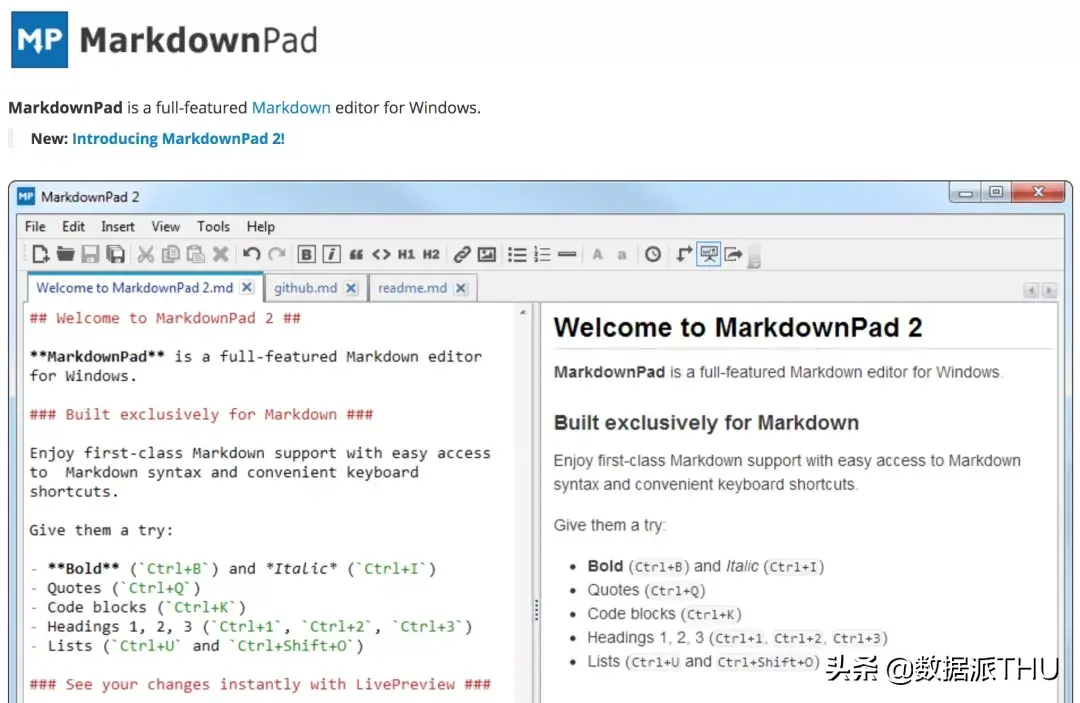The height and width of the screenshot is (703, 1080).
Task: Close the github.md tab
Action: coord(351,288)
